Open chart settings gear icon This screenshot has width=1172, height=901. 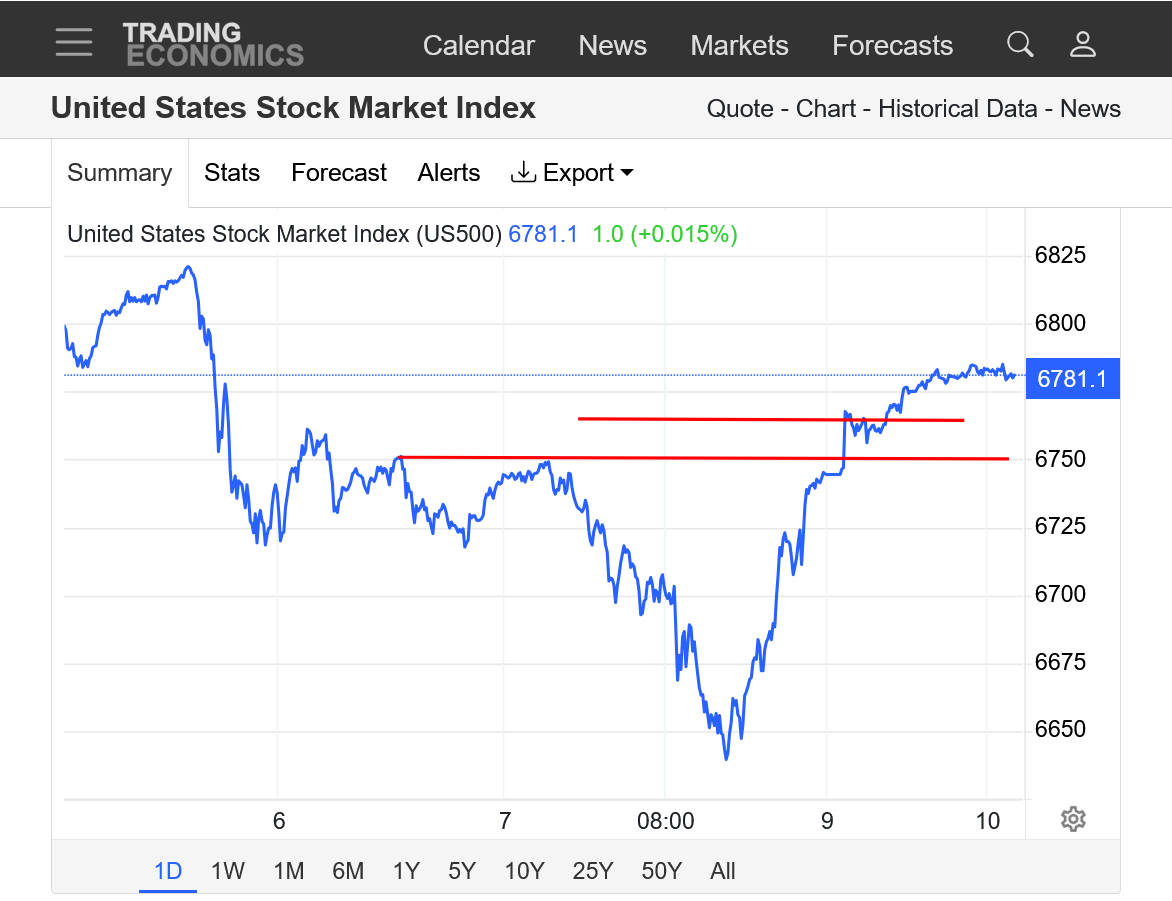point(1073,819)
